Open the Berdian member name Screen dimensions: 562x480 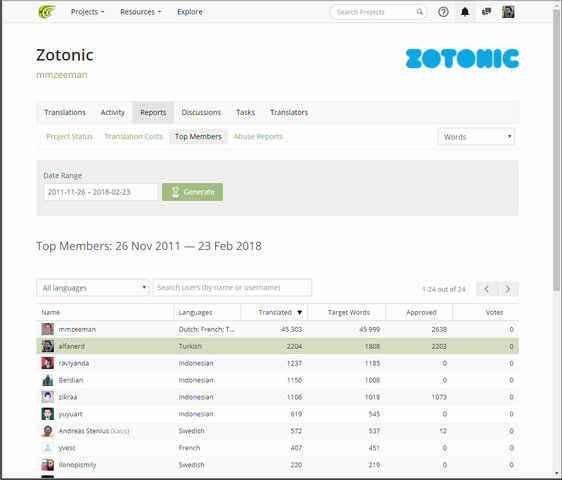(x=71, y=380)
